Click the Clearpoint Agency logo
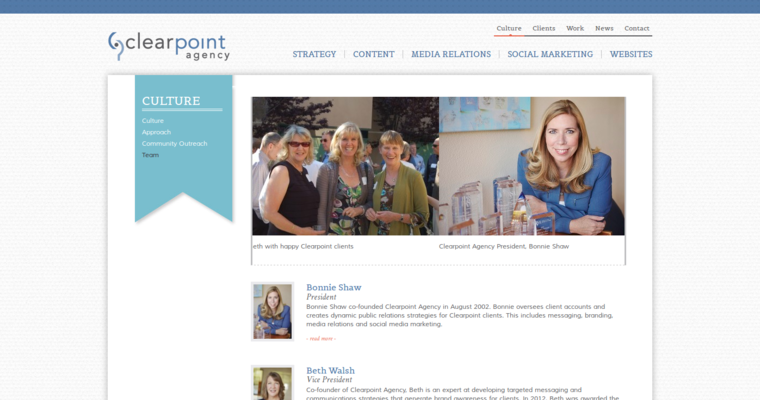This screenshot has width=760, height=400. click(x=169, y=47)
